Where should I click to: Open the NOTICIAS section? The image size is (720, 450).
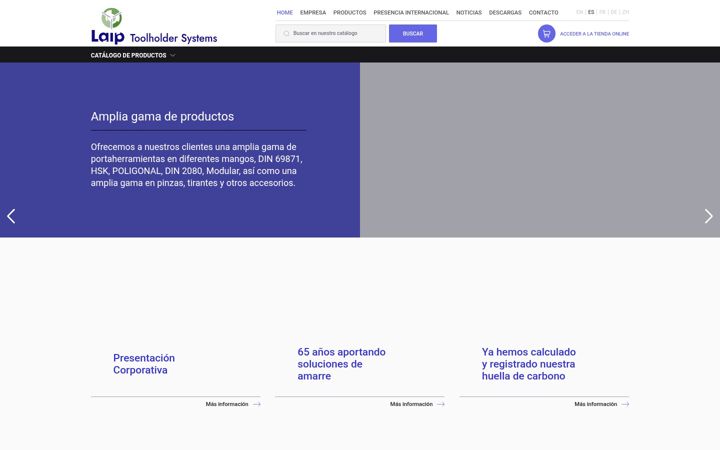pyautogui.click(x=469, y=12)
